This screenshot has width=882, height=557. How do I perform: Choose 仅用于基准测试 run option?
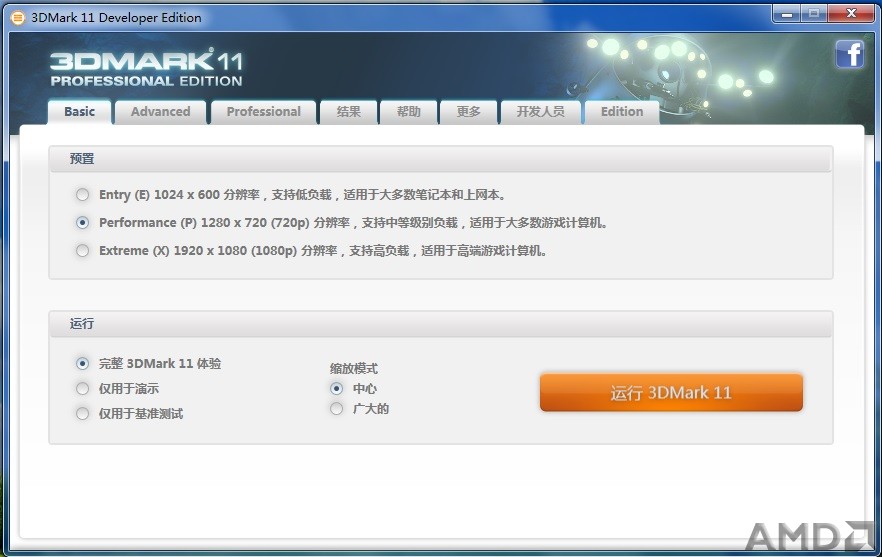pos(83,414)
